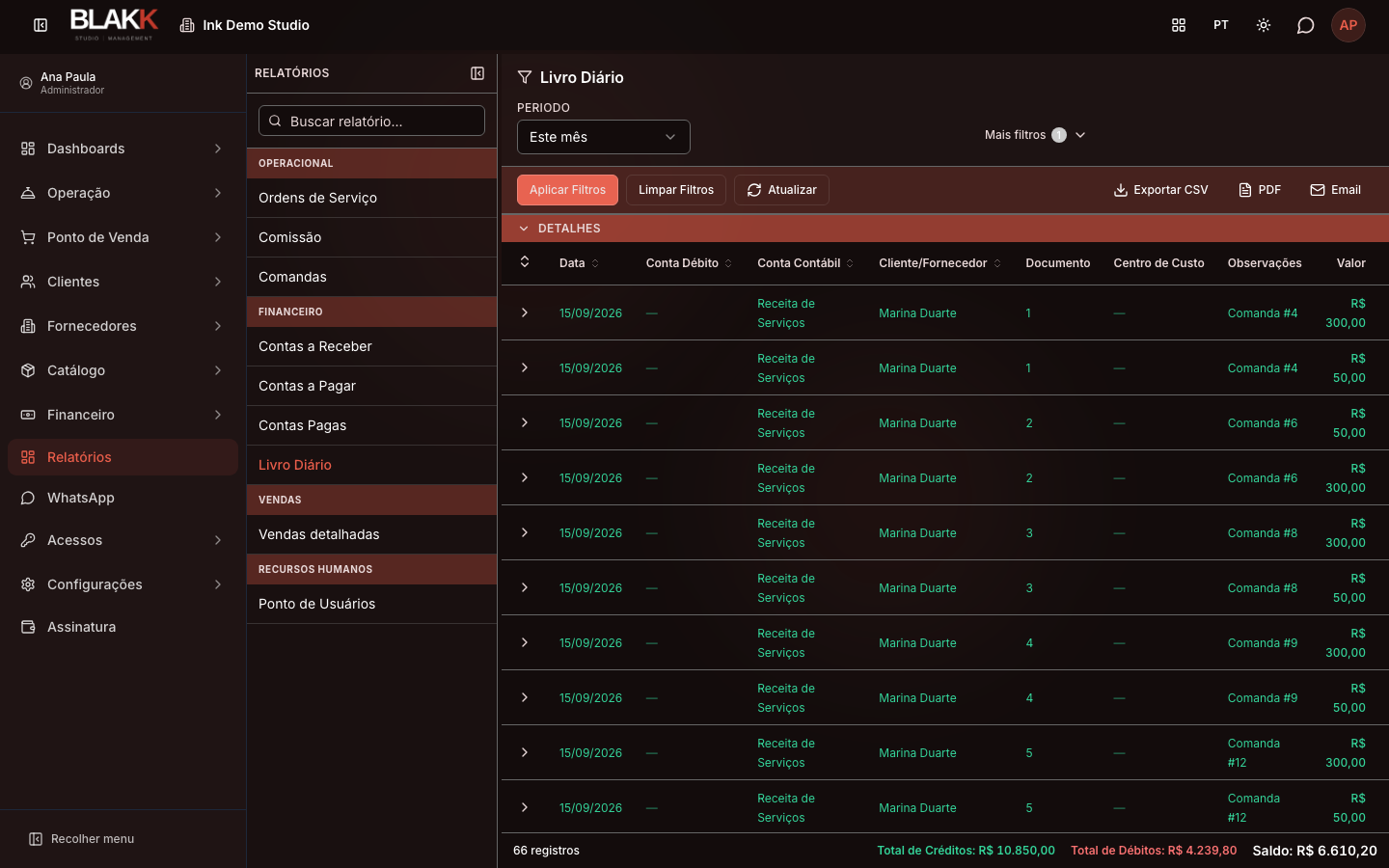Image resolution: width=1389 pixels, height=868 pixels.
Task: Open Clientes in sidebar
Action: pos(123,282)
